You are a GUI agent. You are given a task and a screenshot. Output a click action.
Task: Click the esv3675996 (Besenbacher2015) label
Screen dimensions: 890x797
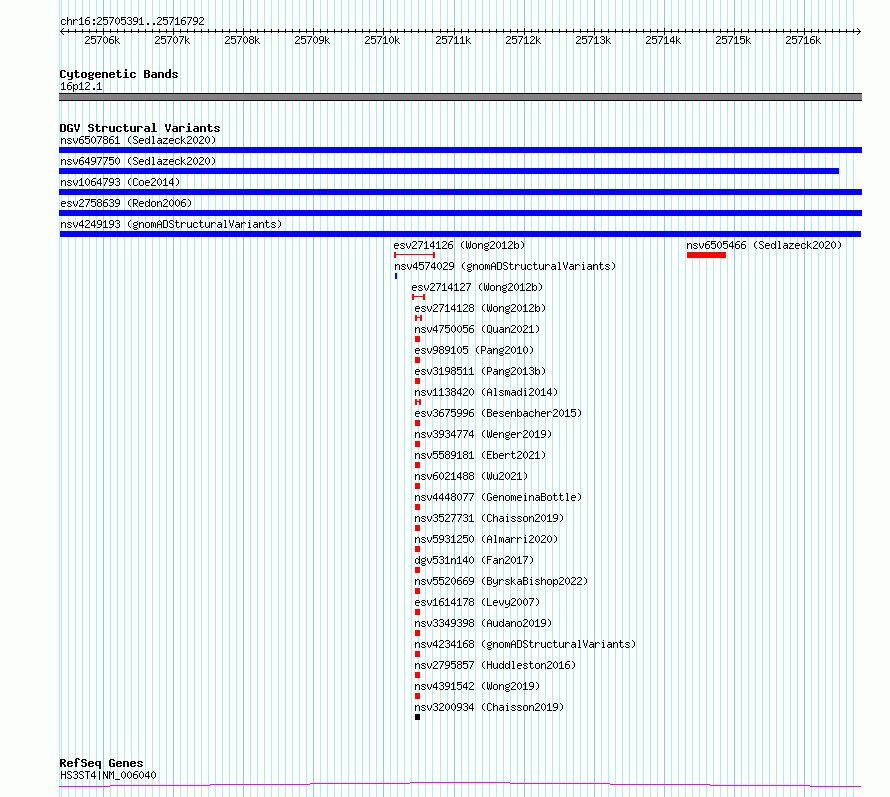[498, 413]
